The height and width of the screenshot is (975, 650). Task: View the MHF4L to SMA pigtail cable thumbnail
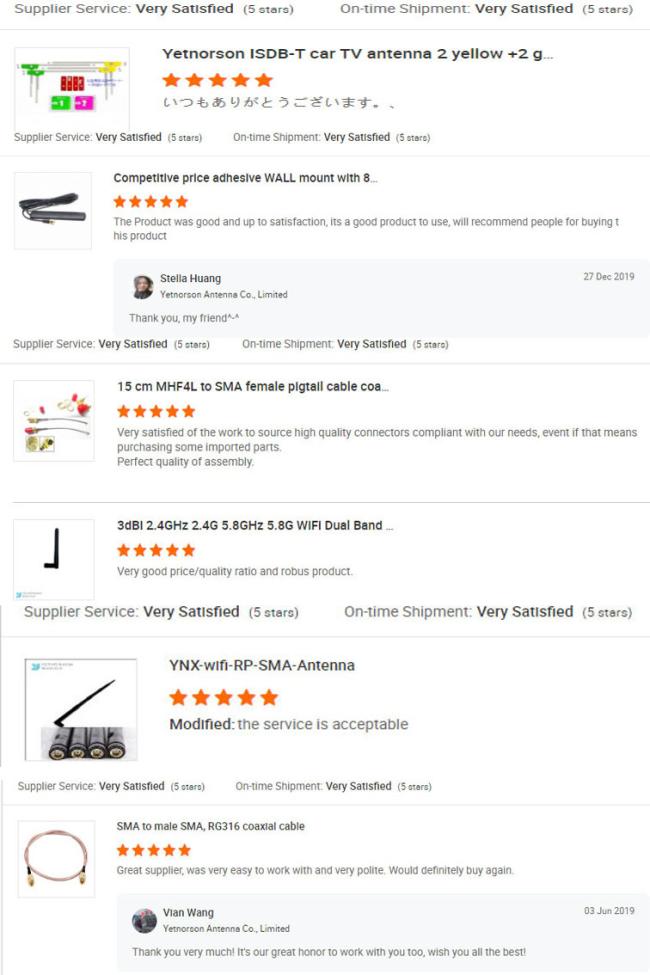tap(54, 421)
